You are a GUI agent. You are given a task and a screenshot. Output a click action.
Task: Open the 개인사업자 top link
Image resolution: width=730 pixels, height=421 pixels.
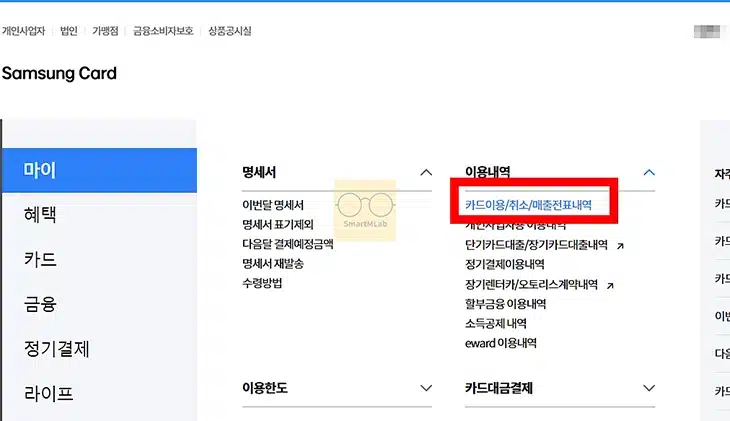pos(23,31)
